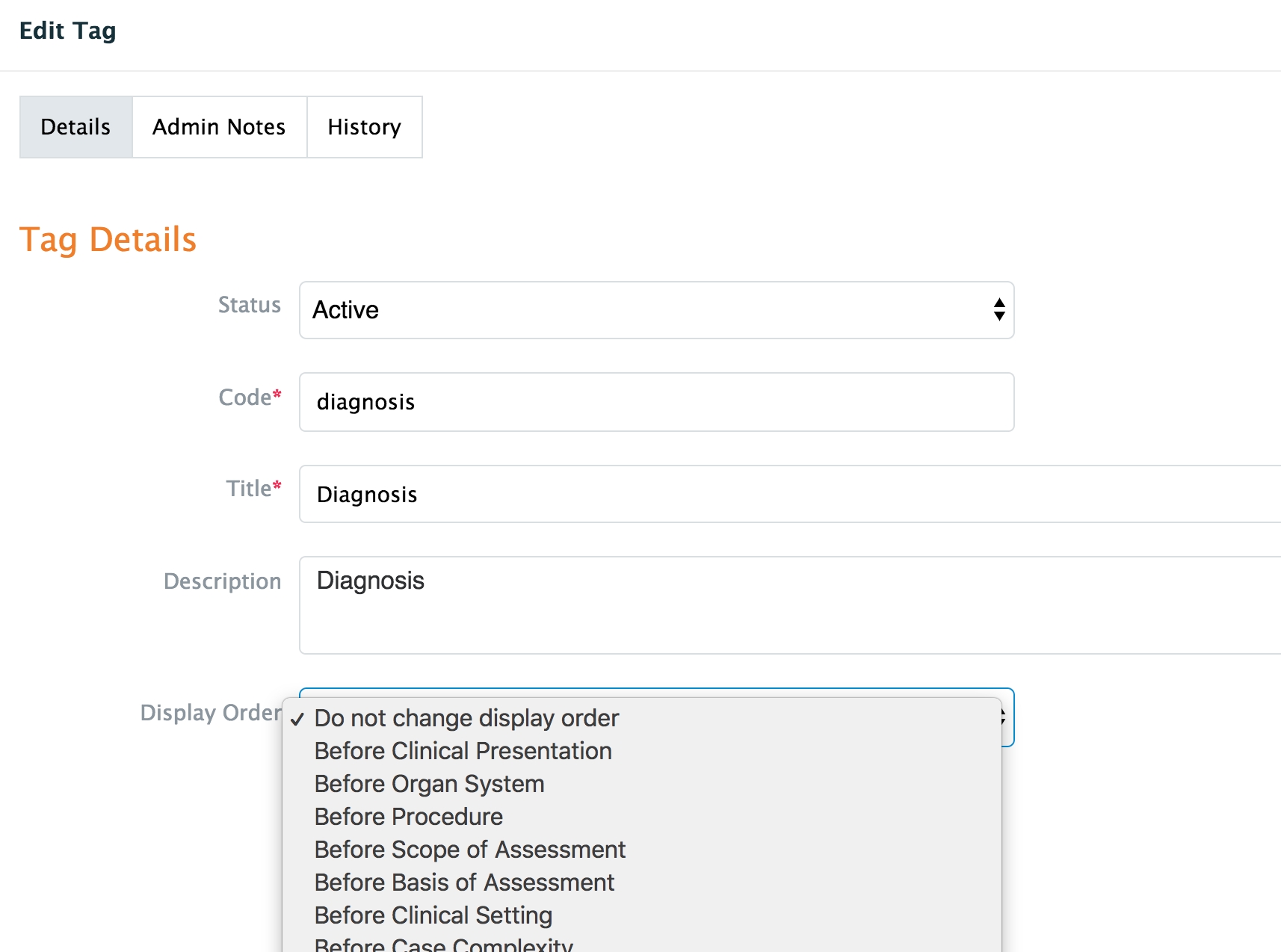
Task: Click the Display Order label
Action: coord(210,713)
